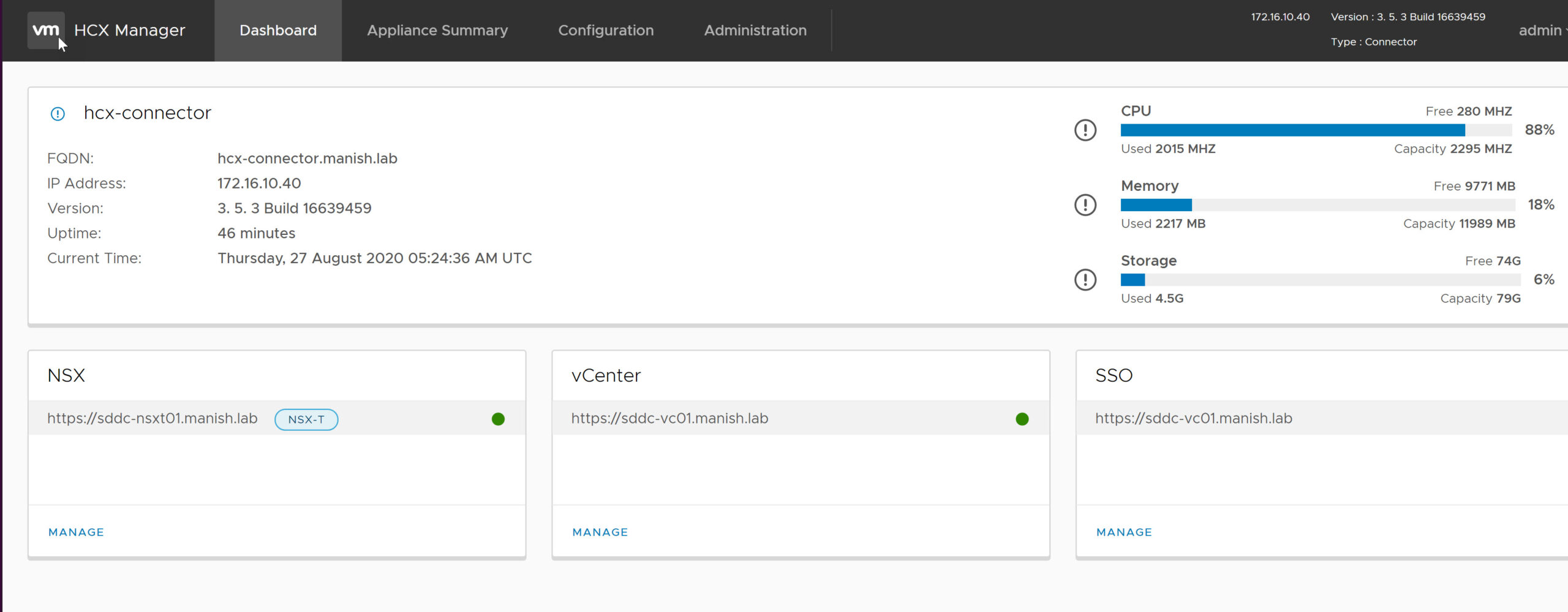Click the NSX-T badge label
1568x612 pixels.
(306, 420)
